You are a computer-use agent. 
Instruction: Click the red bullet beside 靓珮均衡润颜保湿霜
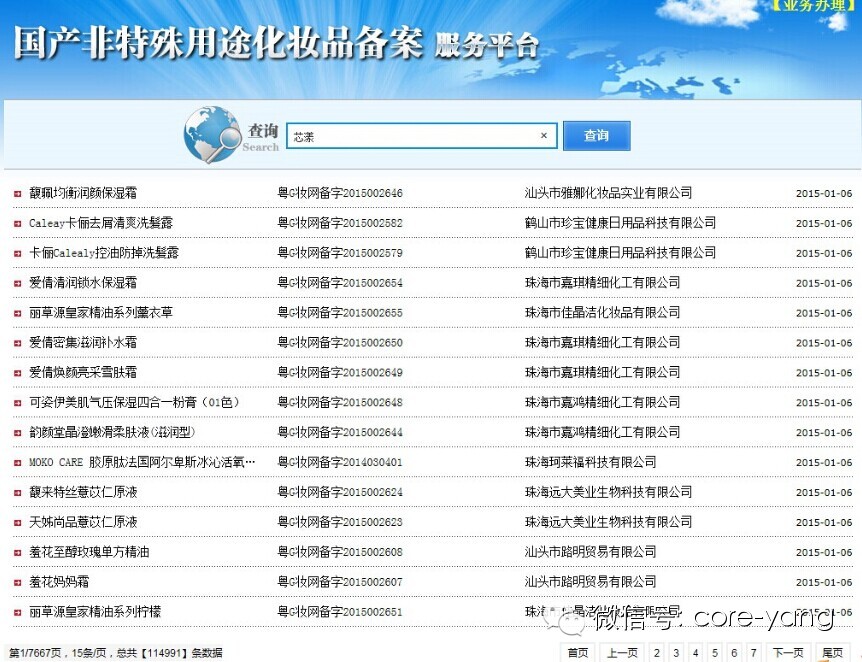(x=17, y=194)
